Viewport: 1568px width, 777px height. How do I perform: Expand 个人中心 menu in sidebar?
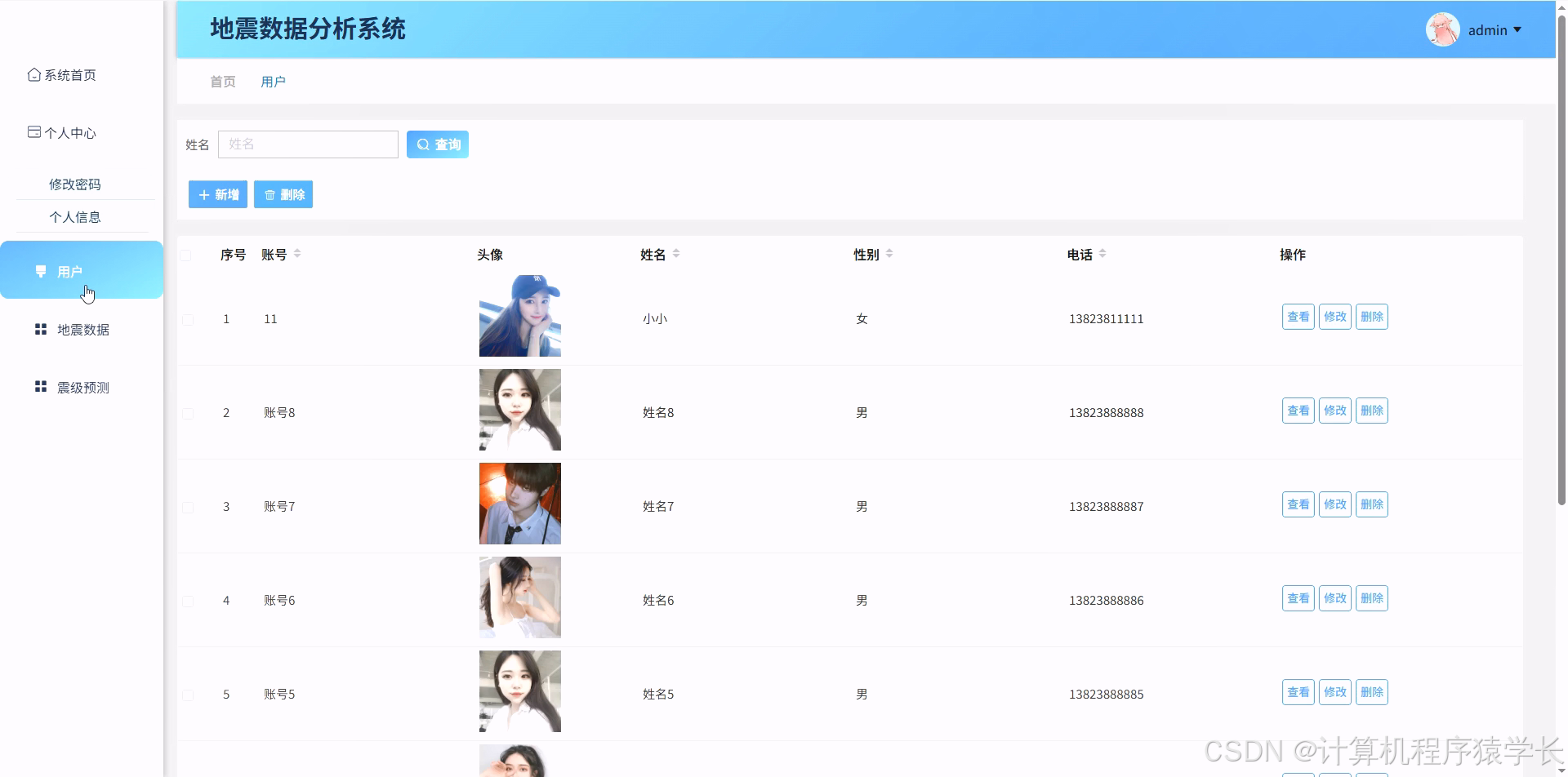tap(62, 133)
